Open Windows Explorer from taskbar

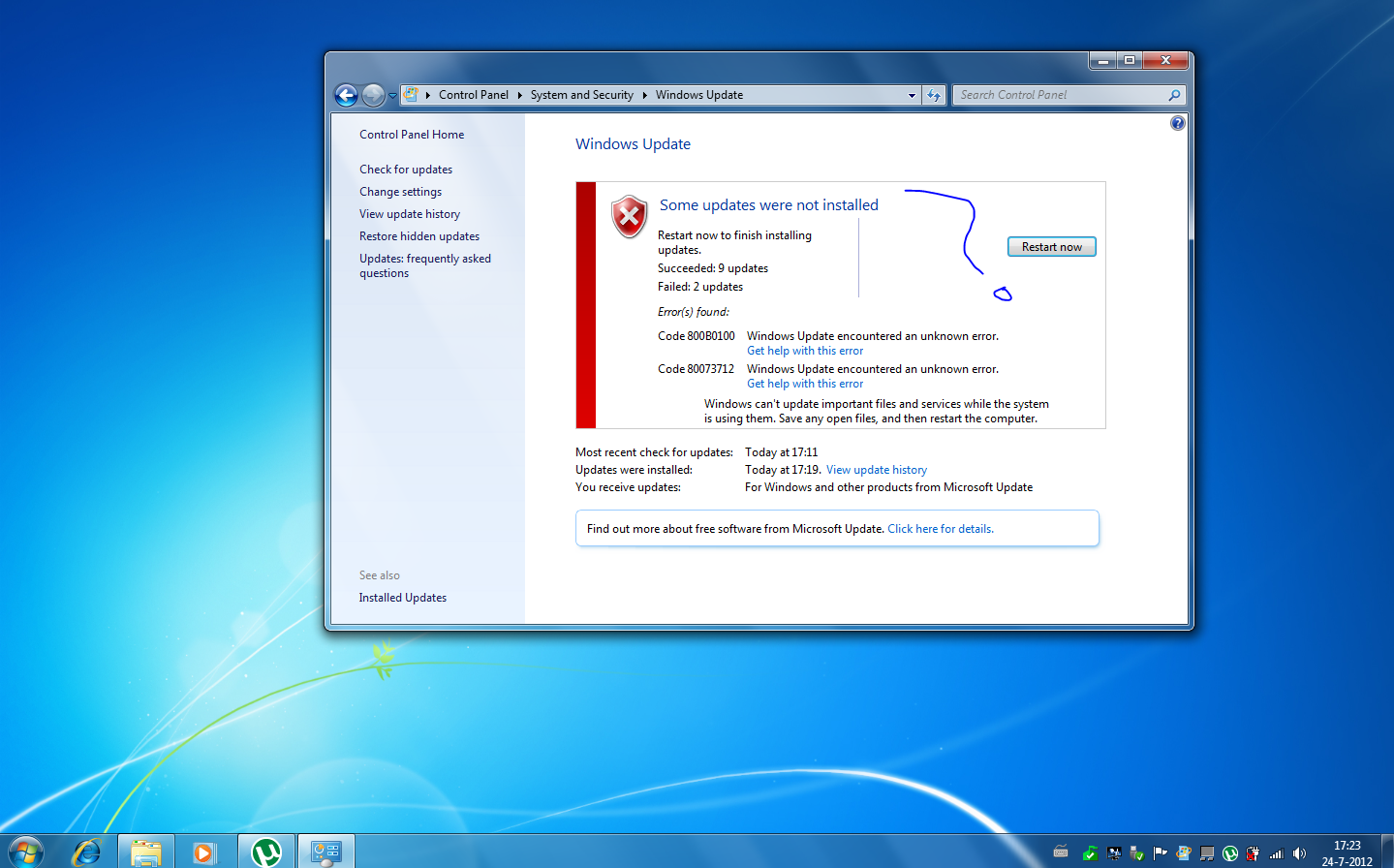(146, 852)
